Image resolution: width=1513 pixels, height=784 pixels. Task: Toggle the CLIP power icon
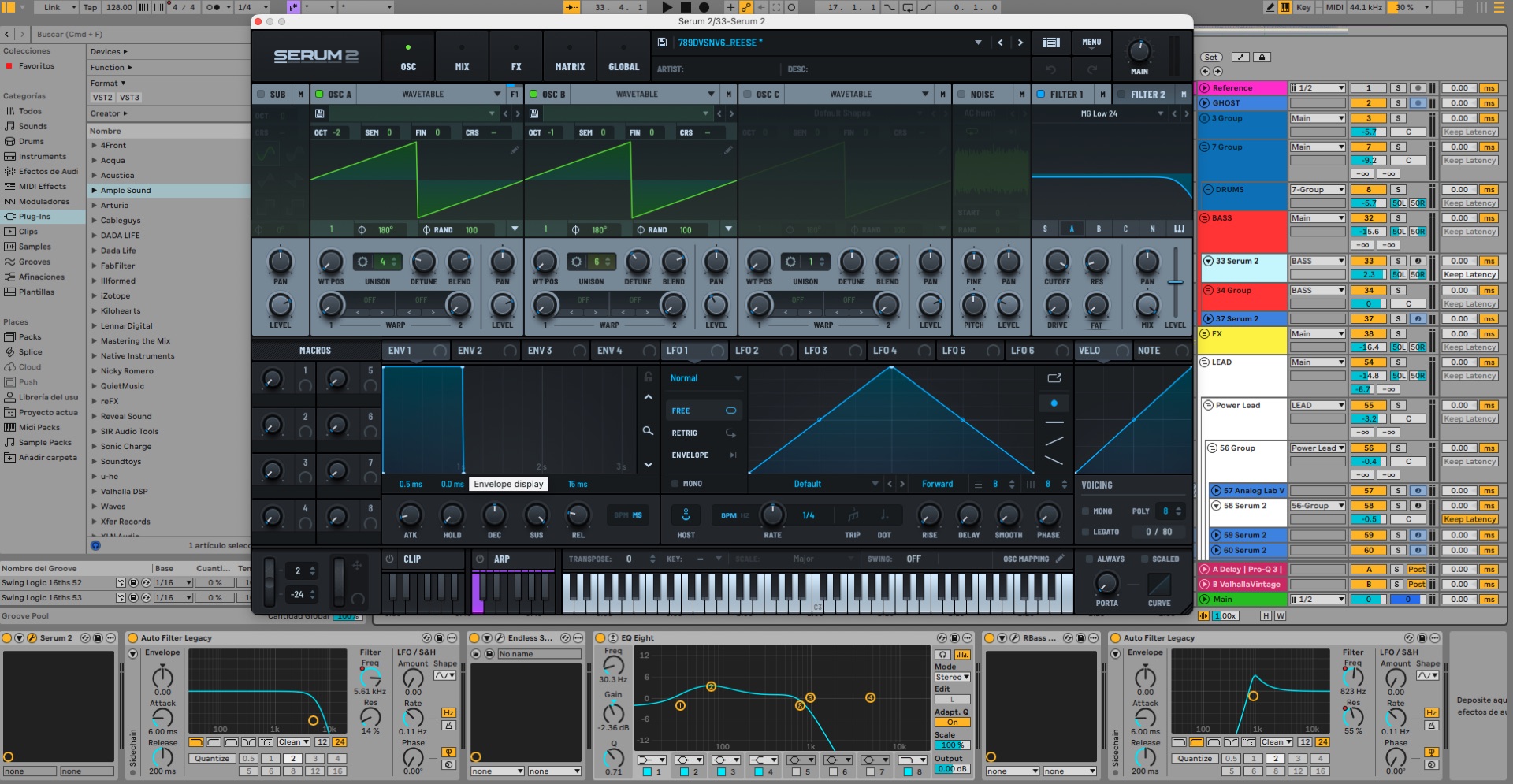389,559
